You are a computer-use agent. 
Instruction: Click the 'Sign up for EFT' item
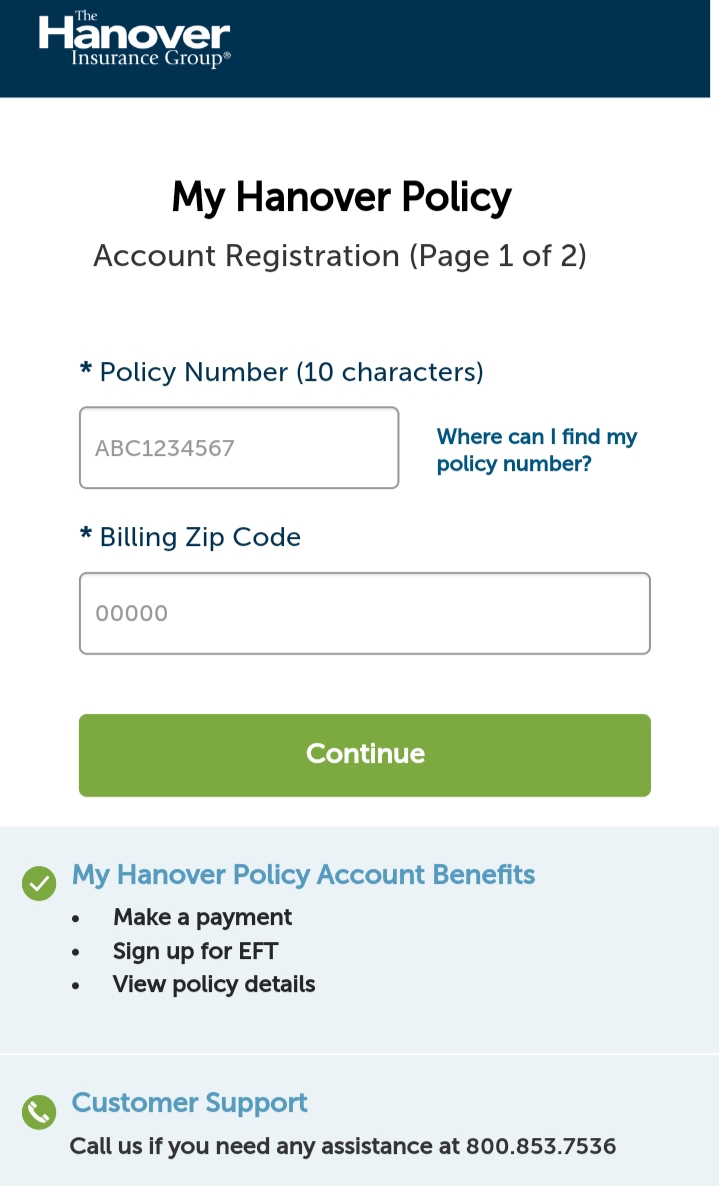(196, 951)
